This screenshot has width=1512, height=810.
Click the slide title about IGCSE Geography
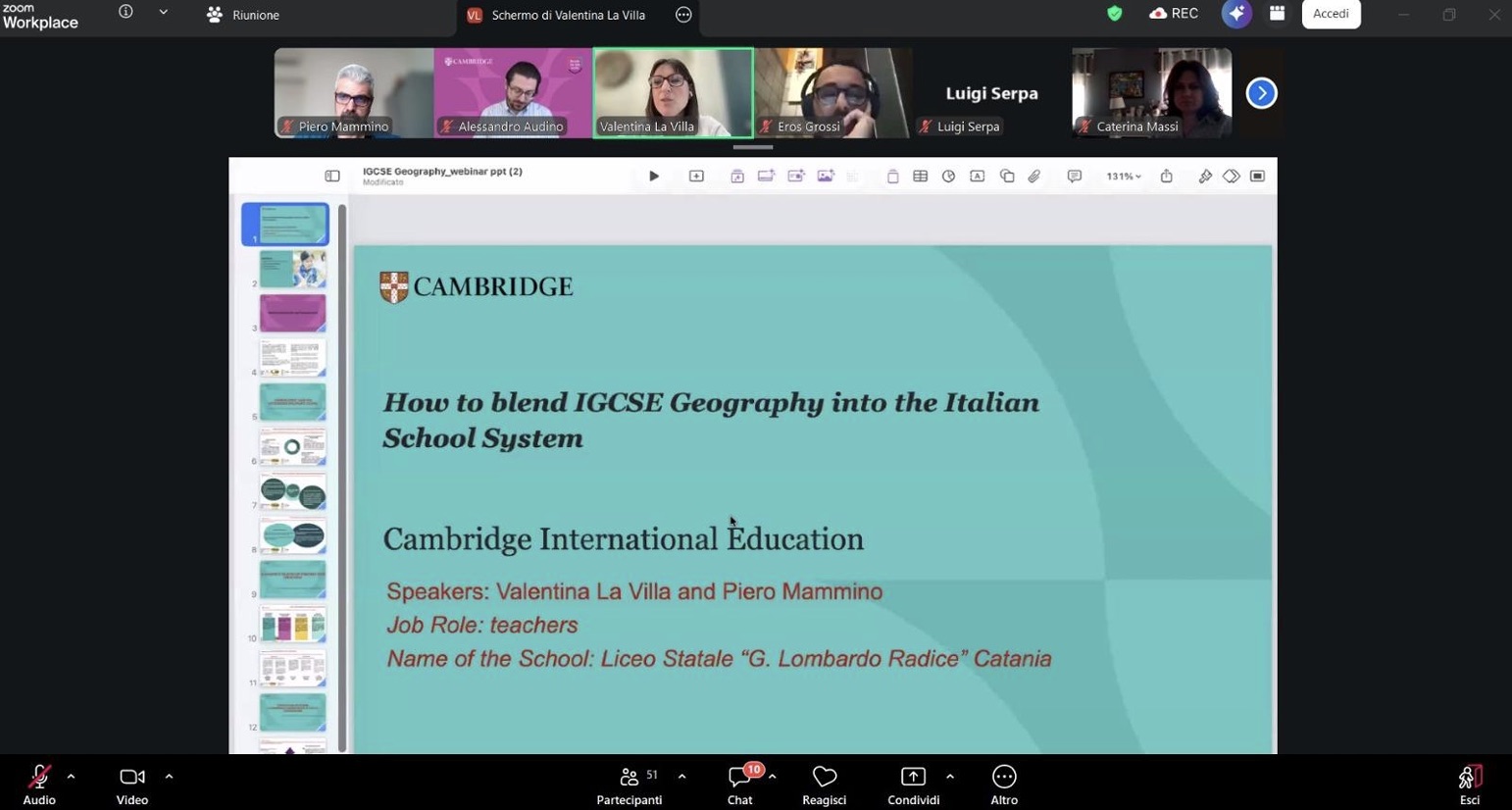tap(711, 420)
